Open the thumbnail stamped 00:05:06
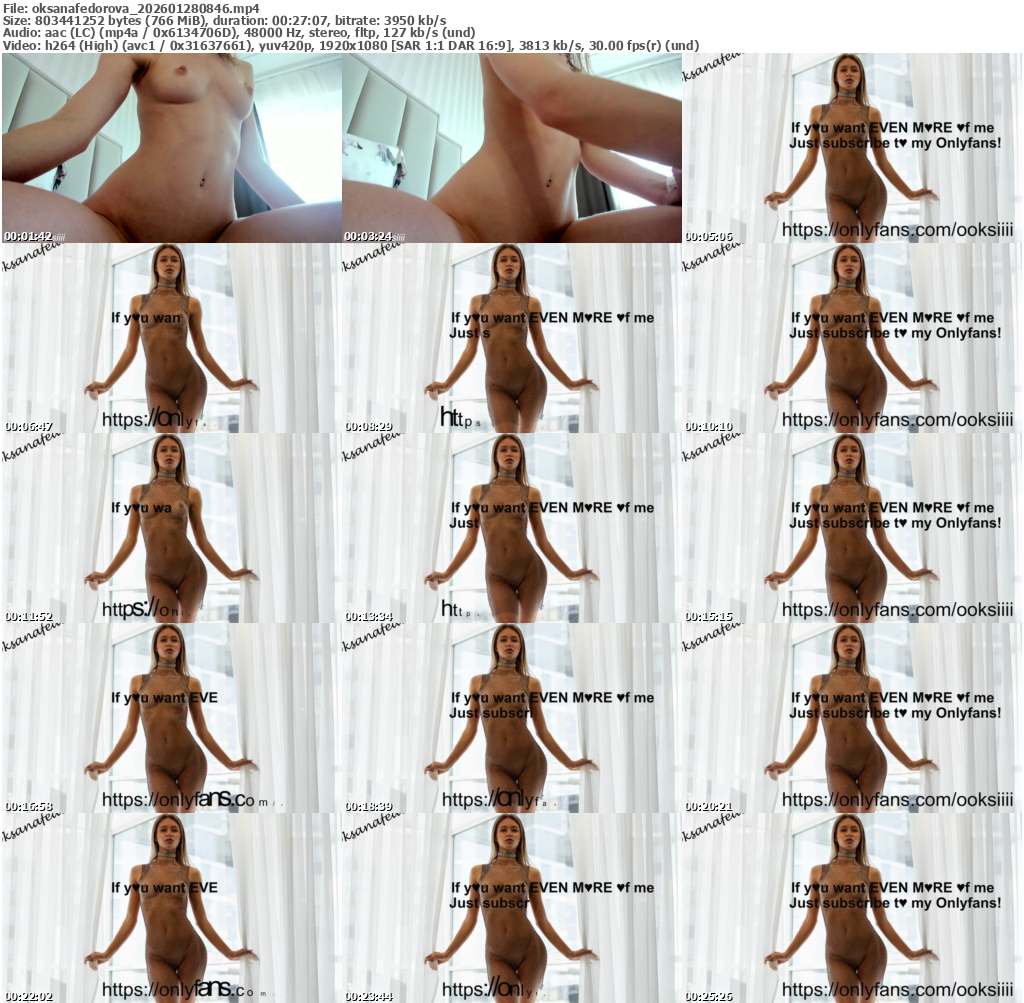1024x1003 pixels. point(852,148)
